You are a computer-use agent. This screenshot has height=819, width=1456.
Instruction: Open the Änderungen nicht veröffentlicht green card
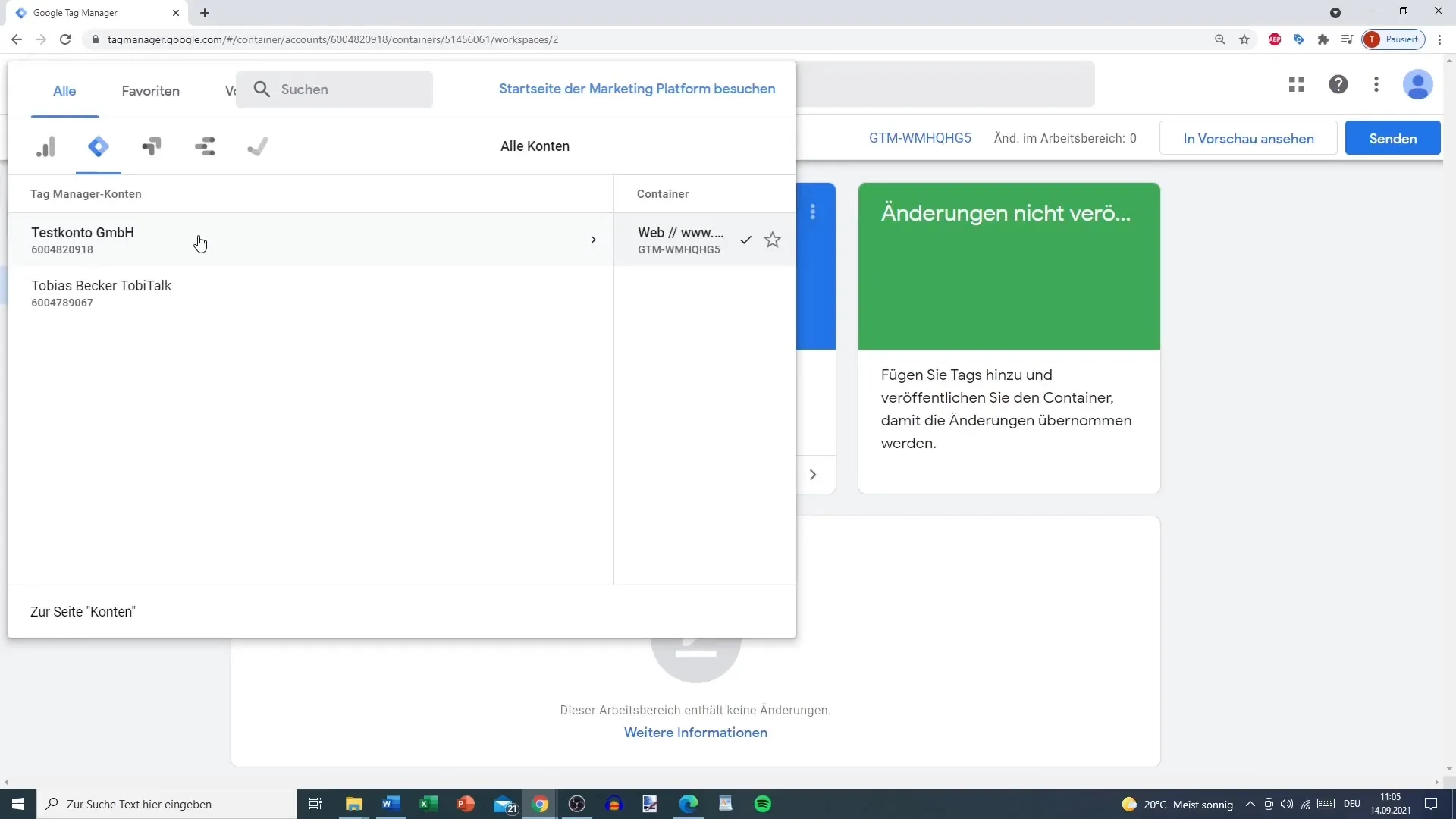click(1009, 338)
